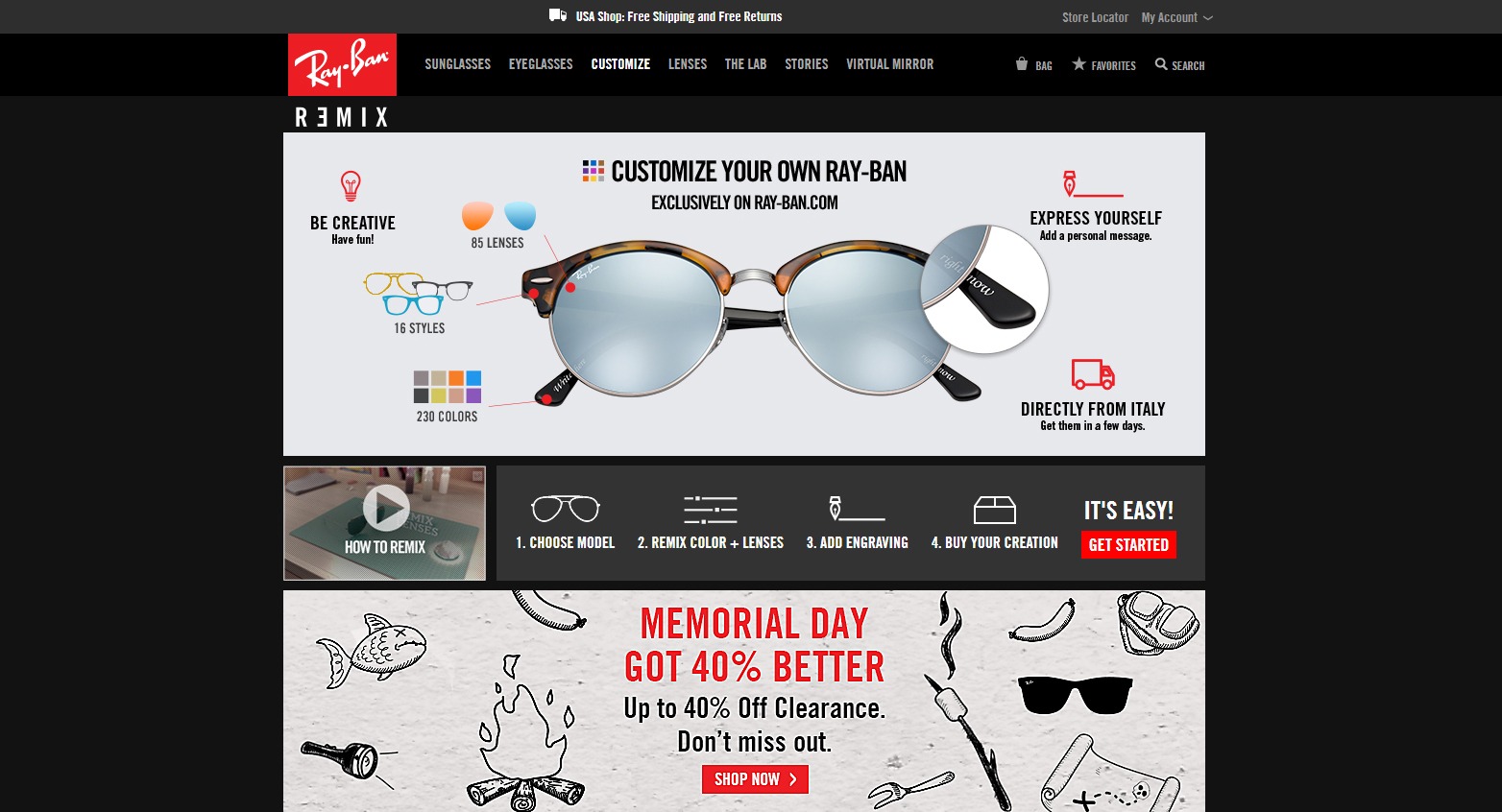Screen dimensions: 1502x812
Task: Open the Store Locator link
Action: point(1096,17)
